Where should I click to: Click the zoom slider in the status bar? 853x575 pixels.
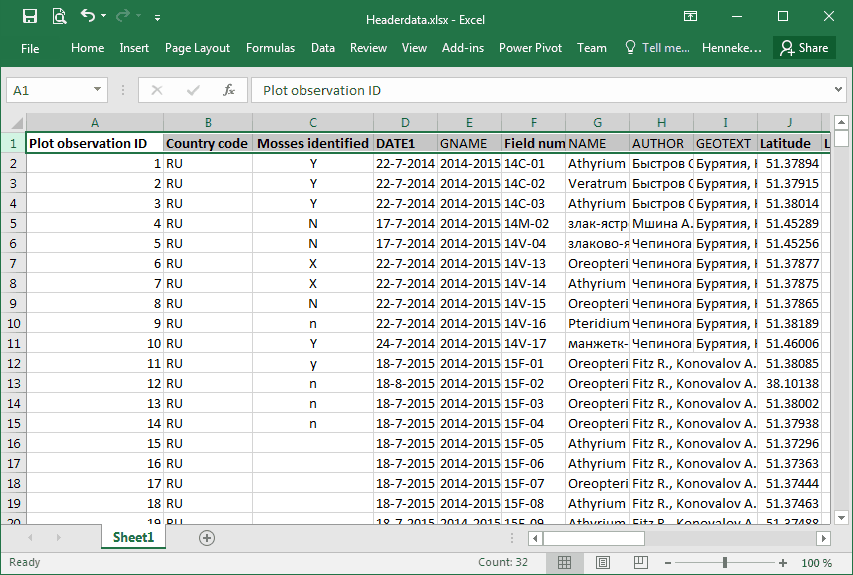pyautogui.click(x=724, y=562)
